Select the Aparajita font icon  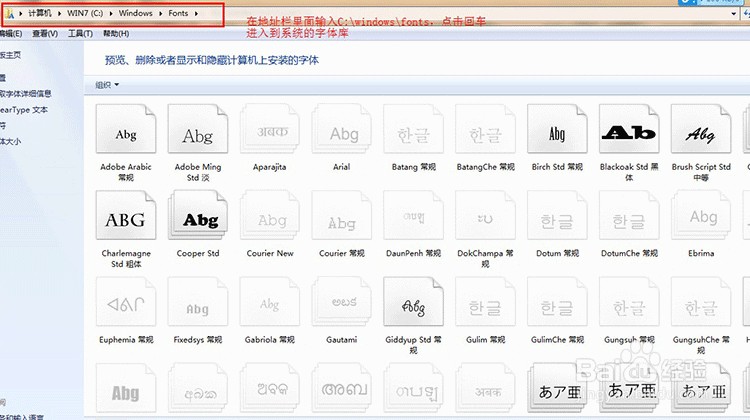(269, 129)
